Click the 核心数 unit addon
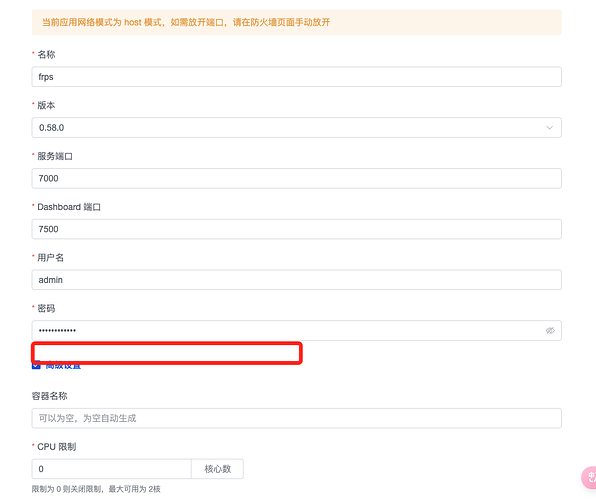 [x=217, y=469]
